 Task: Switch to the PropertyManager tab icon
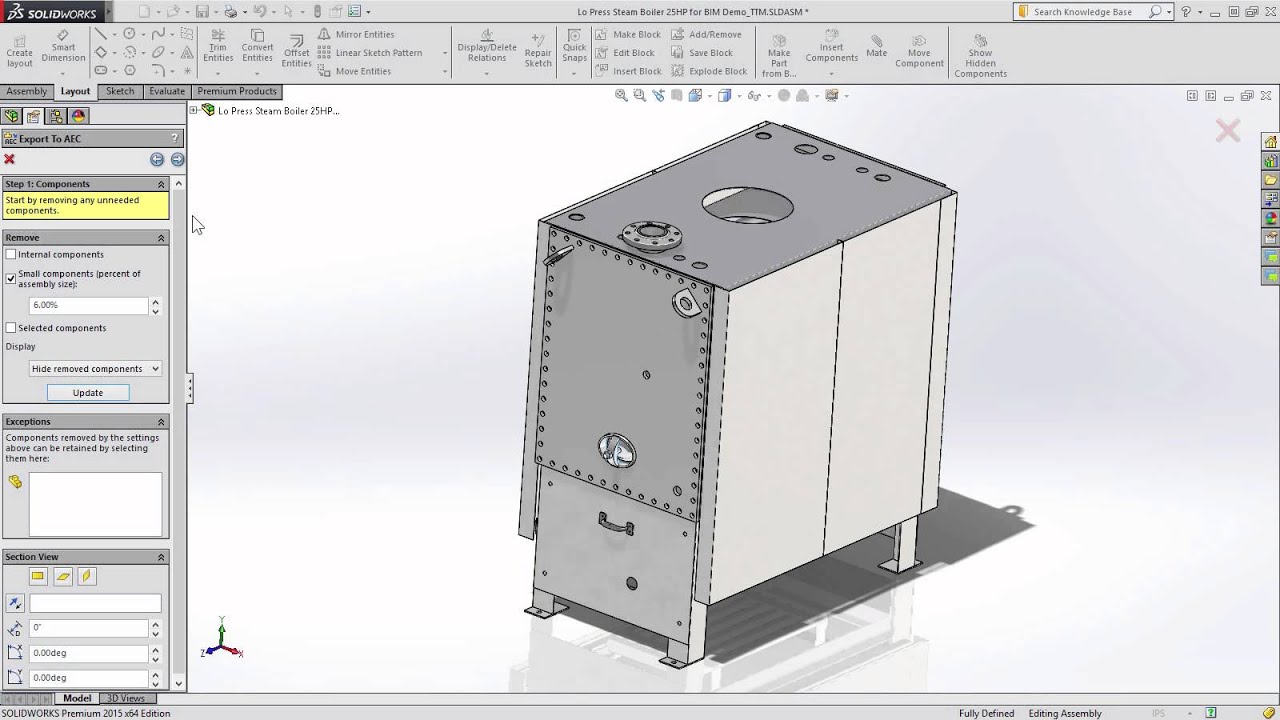[34, 116]
